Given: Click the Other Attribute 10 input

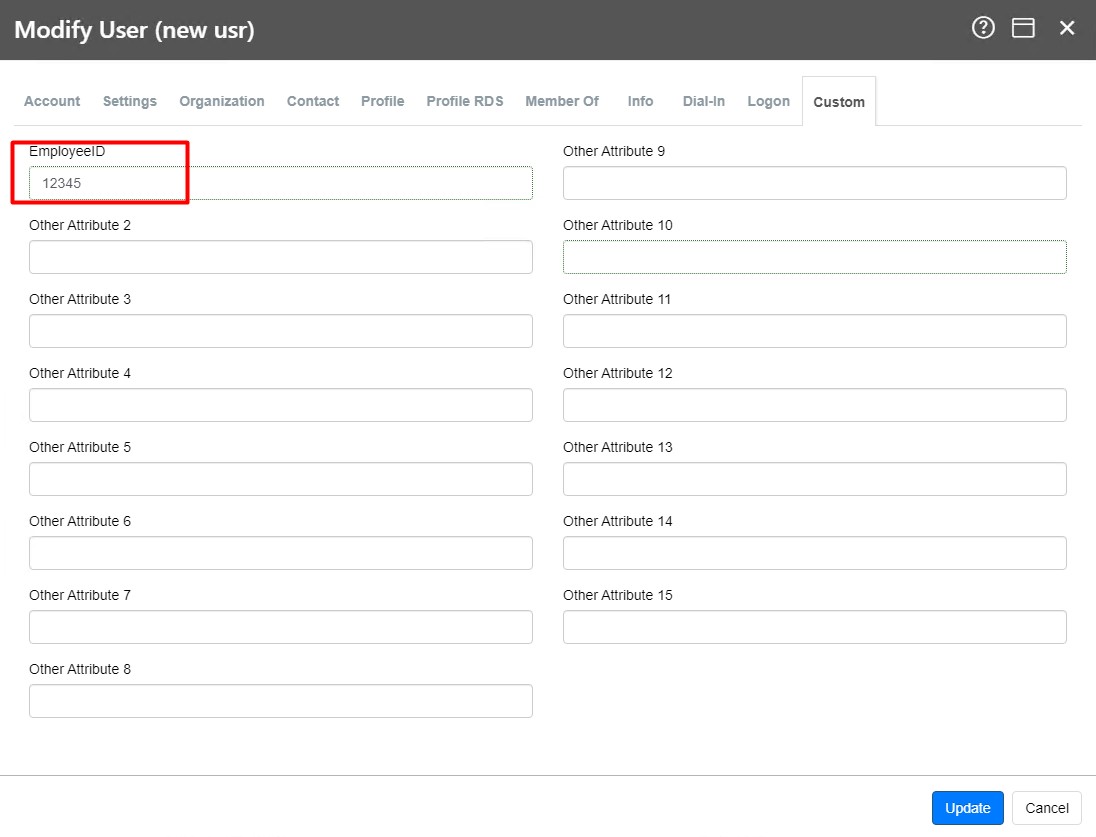Looking at the screenshot, I should pyautogui.click(x=814, y=257).
